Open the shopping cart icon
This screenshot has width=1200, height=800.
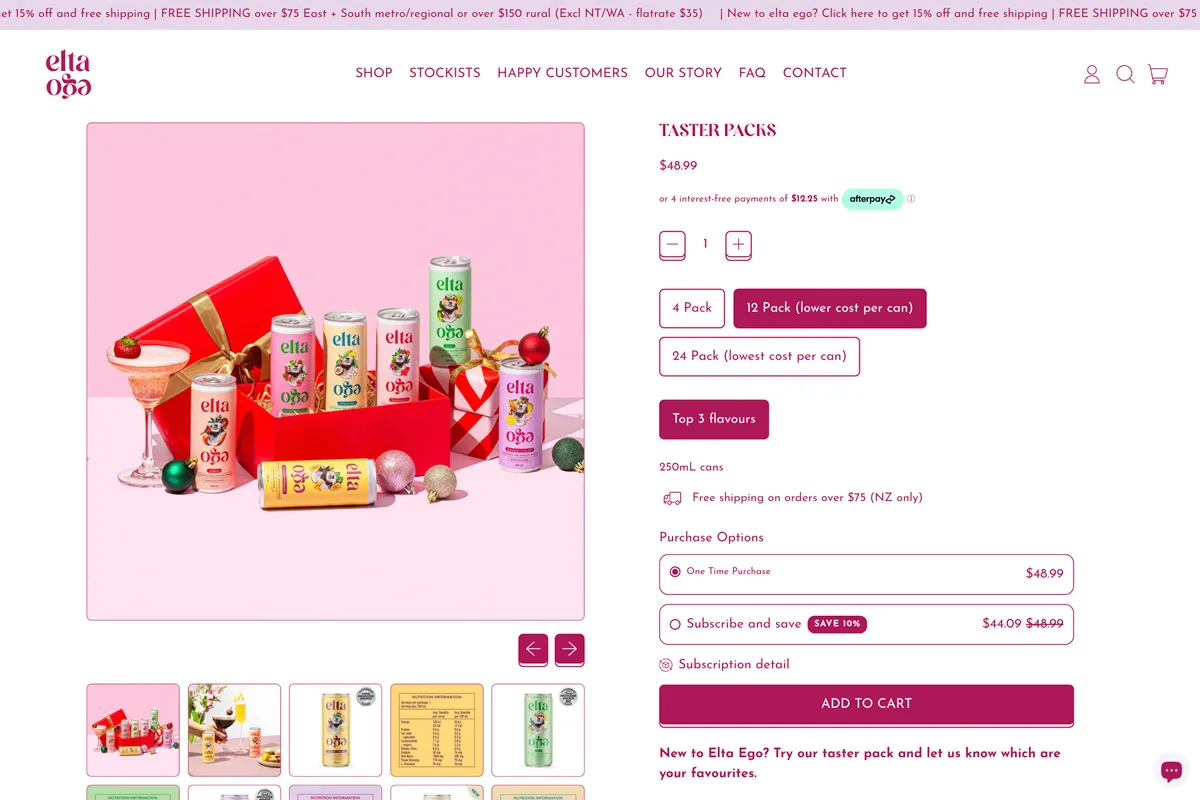pyautogui.click(x=1158, y=74)
